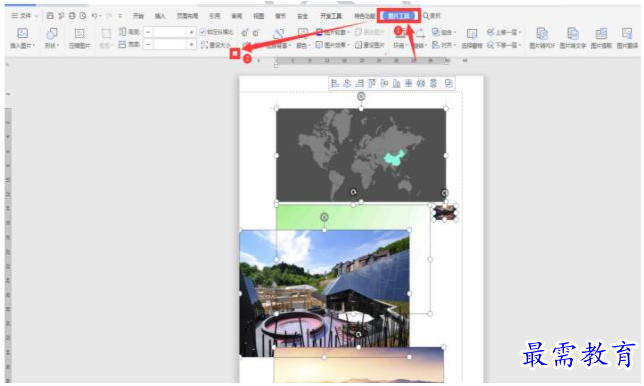Expand the Shapes dropdown
This screenshot has height=386, width=644.
point(52,38)
